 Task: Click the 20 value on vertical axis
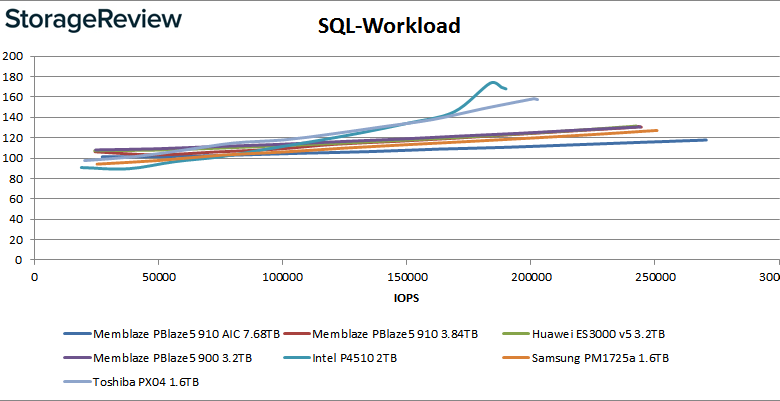click(x=16, y=239)
